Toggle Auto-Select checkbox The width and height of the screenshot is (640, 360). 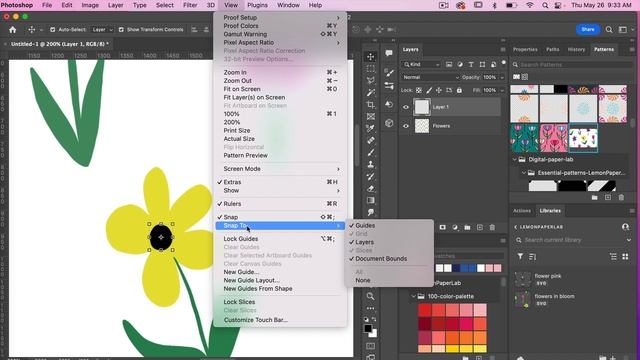[x=53, y=29]
